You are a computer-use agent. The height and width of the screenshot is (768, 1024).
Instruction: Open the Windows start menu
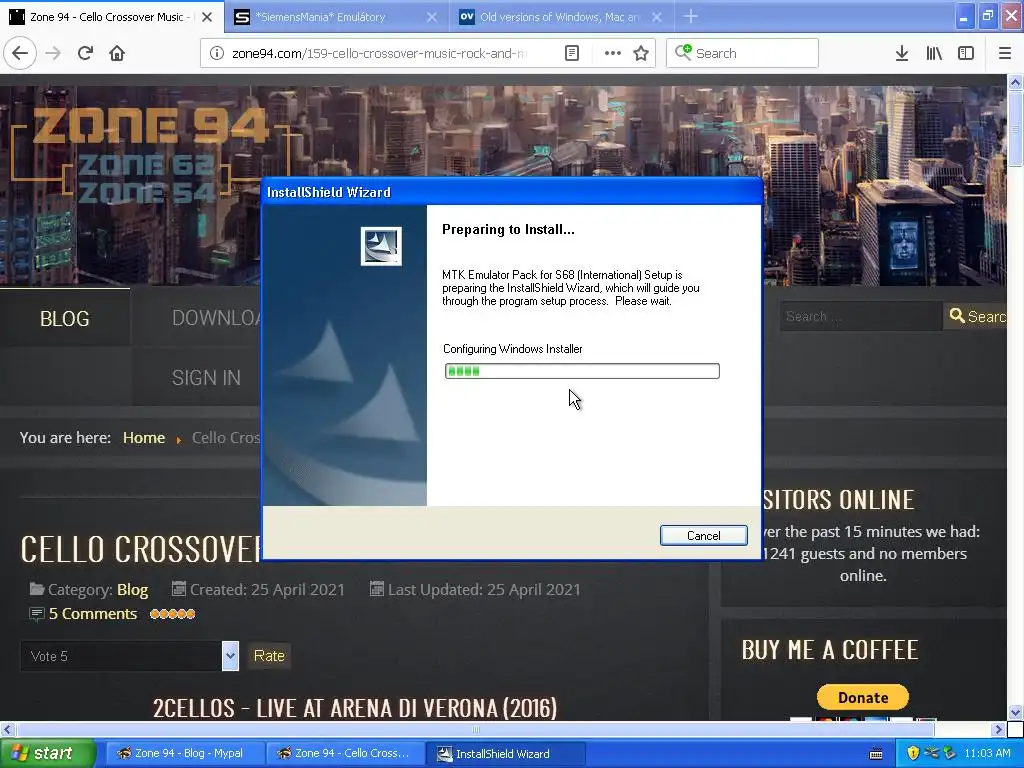pyautogui.click(x=47, y=754)
